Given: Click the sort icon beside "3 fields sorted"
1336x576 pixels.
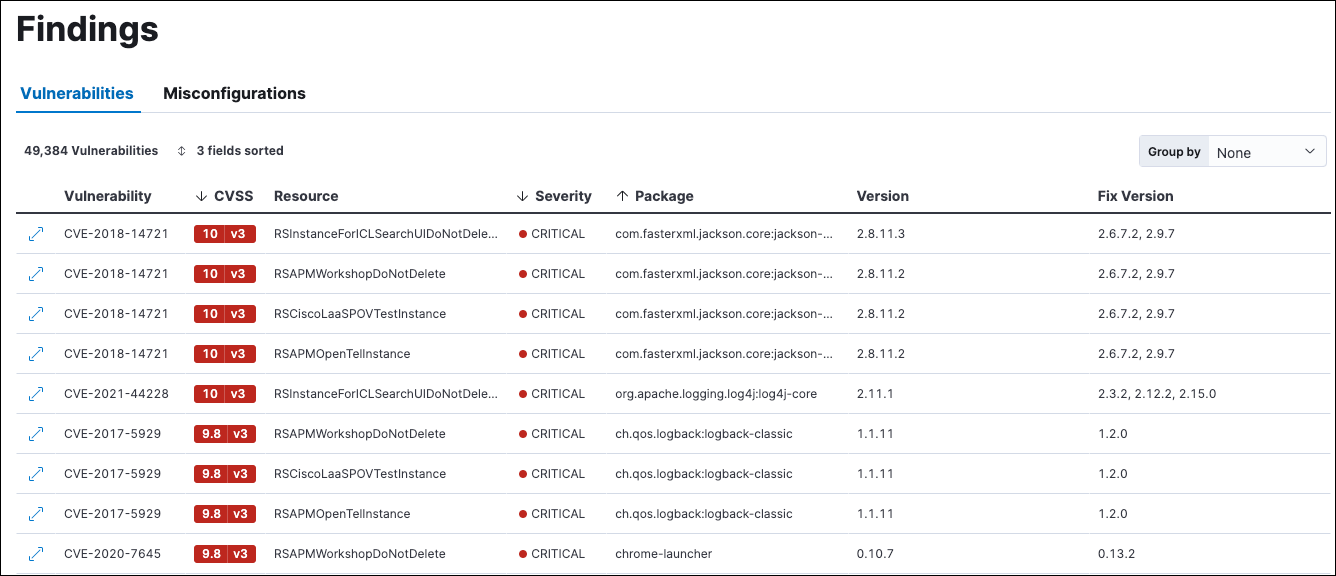Looking at the screenshot, I should tap(180, 150).
